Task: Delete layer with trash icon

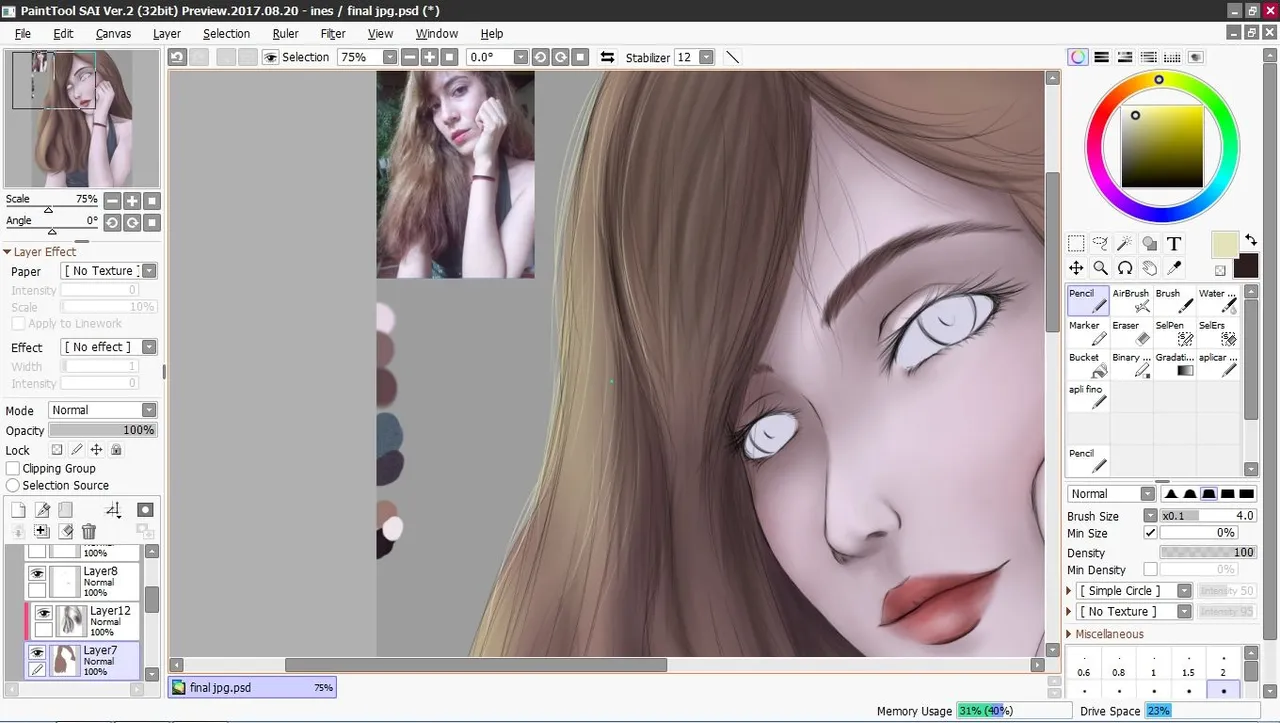Action: coord(89,532)
